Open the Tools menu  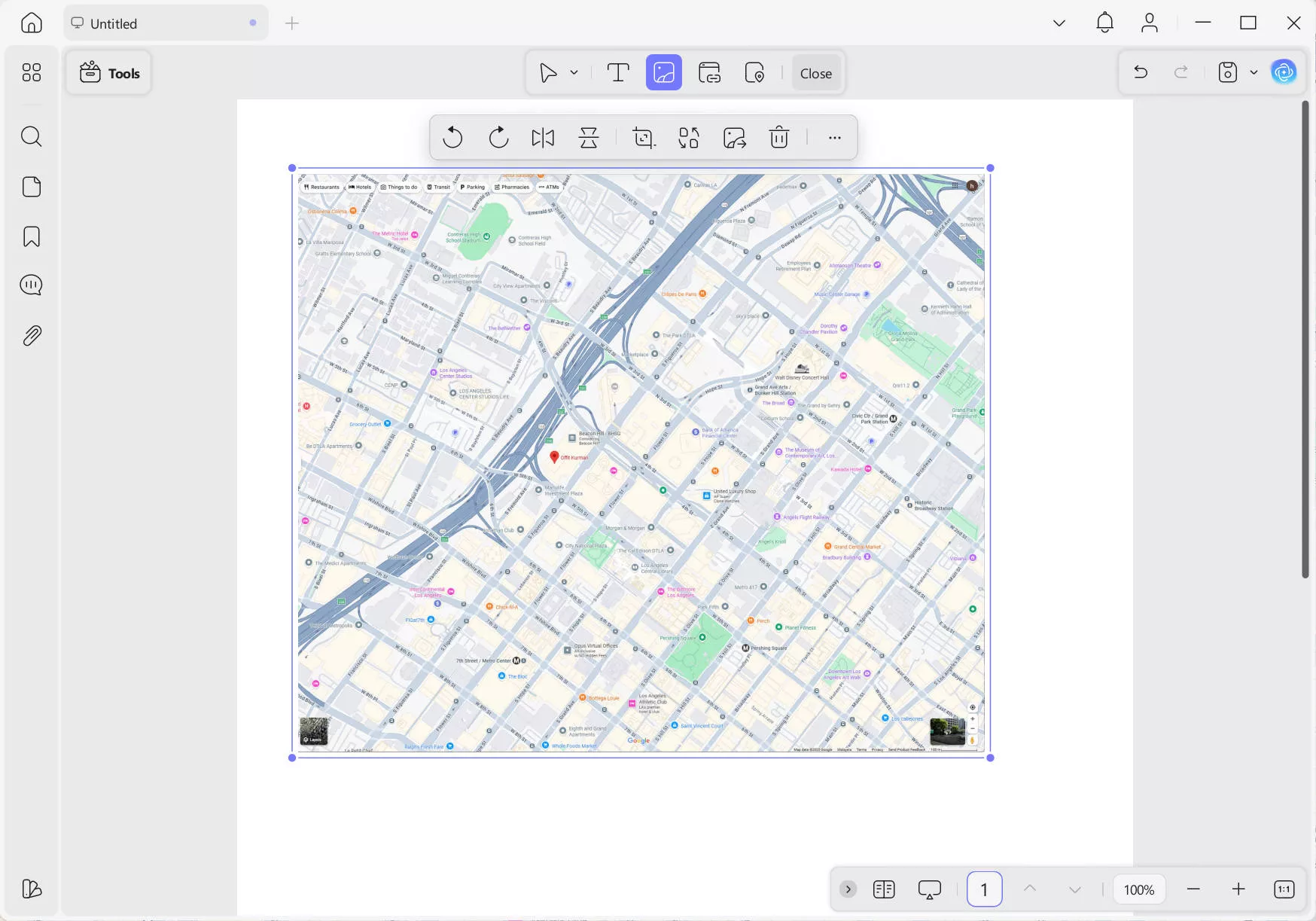click(x=108, y=72)
